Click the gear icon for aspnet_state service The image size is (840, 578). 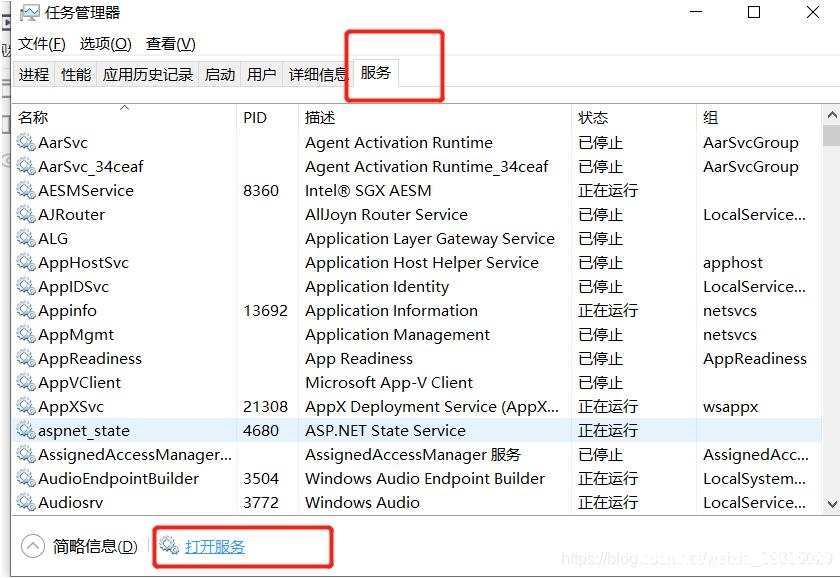(25, 430)
